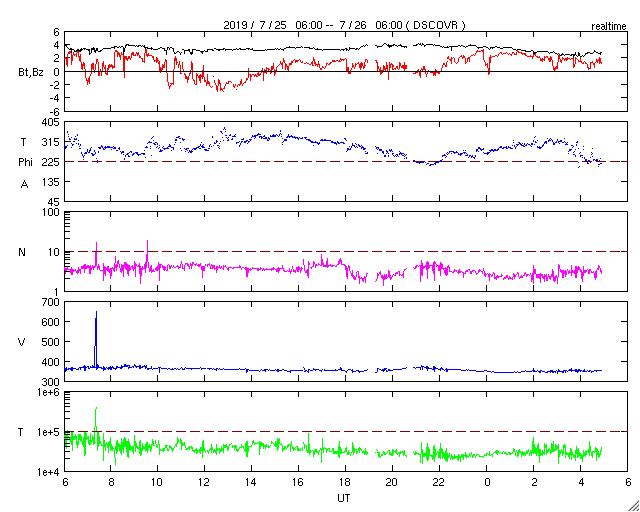Viewport: 640px width, 512px height.
Task: Click the 8 hour label on UT axis
Action: coord(110,483)
